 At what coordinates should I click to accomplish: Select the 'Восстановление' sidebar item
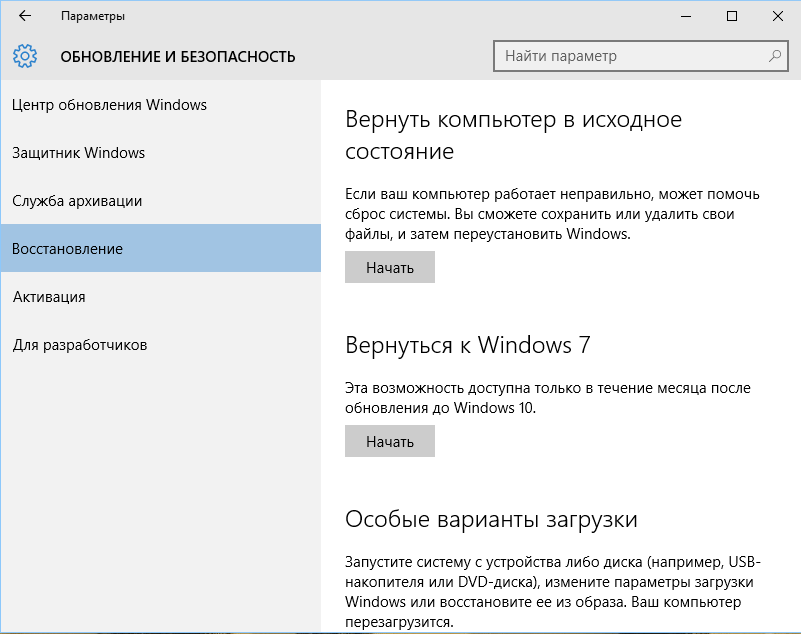coord(68,249)
